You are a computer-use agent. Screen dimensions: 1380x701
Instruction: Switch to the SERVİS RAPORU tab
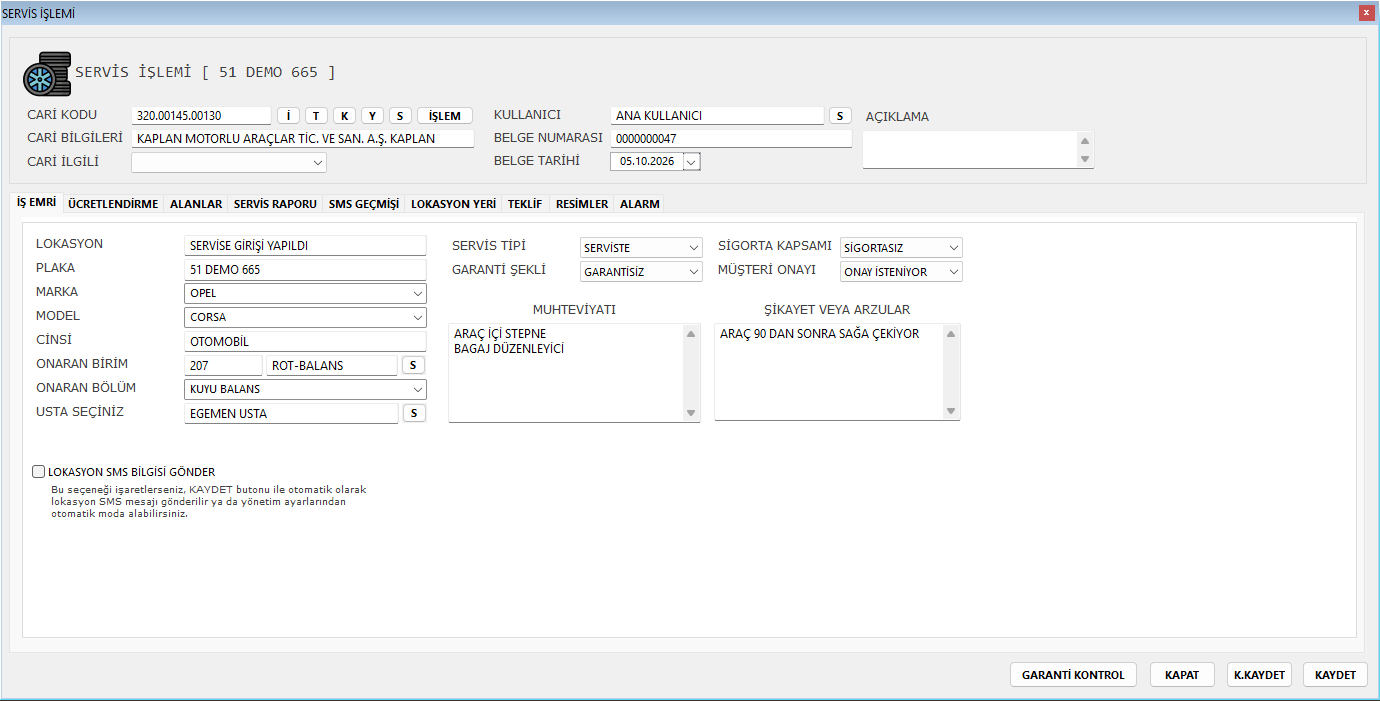click(275, 204)
